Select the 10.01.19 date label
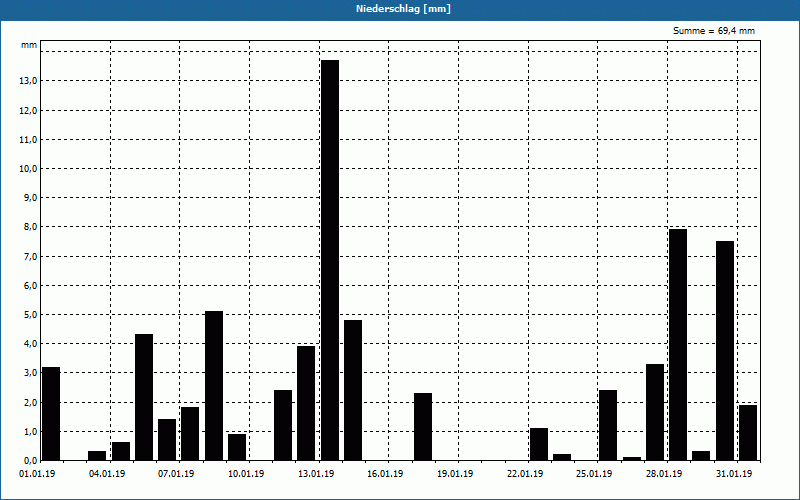Screen dimensions: 800x500 (246, 474)
